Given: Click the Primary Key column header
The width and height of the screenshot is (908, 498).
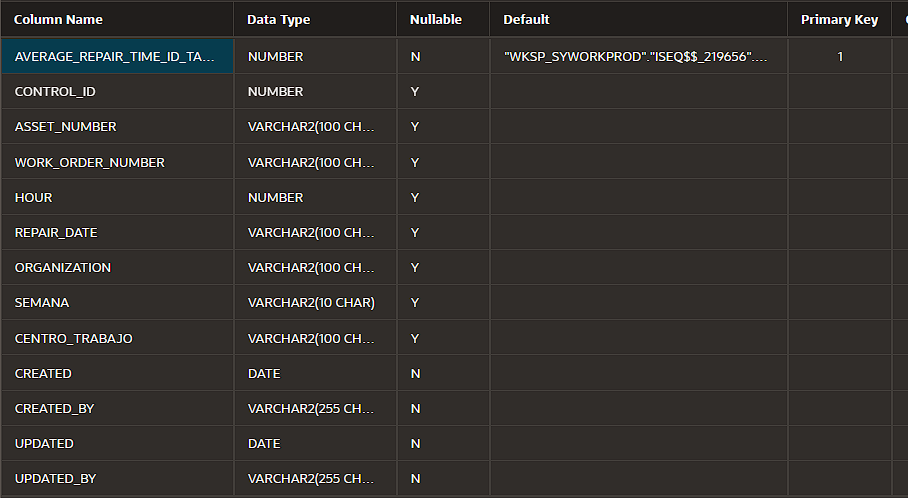Looking at the screenshot, I should (840, 20).
